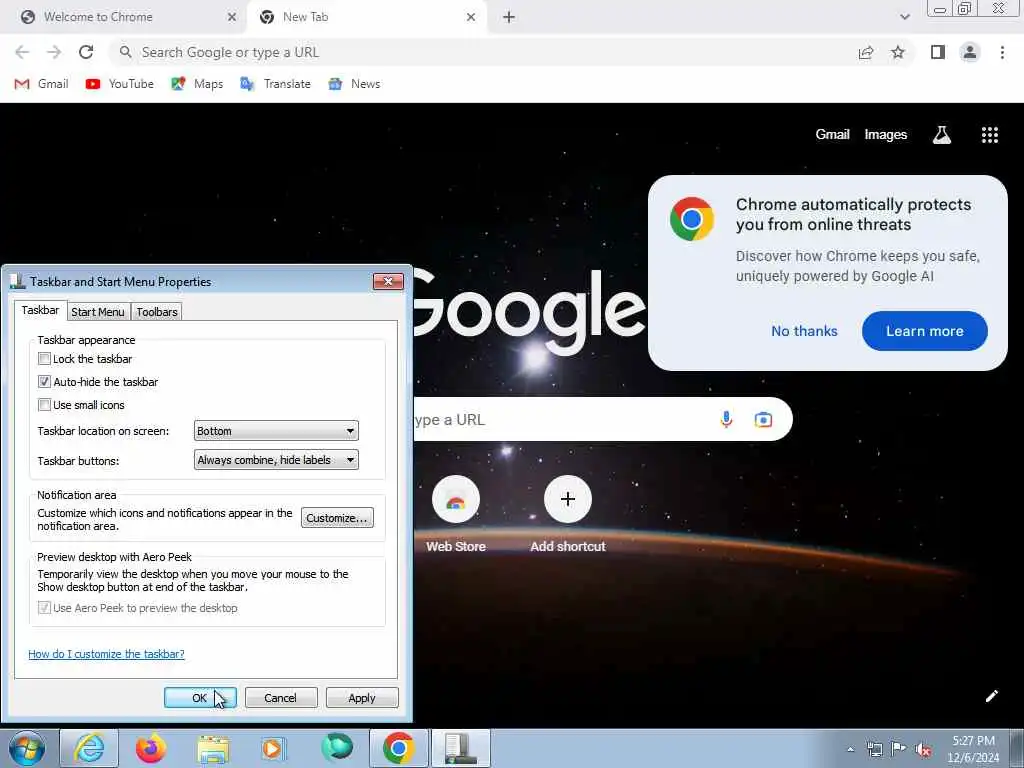This screenshot has width=1024, height=768.
Task: Open Chrome three-dot menu
Action: click(x=1002, y=52)
